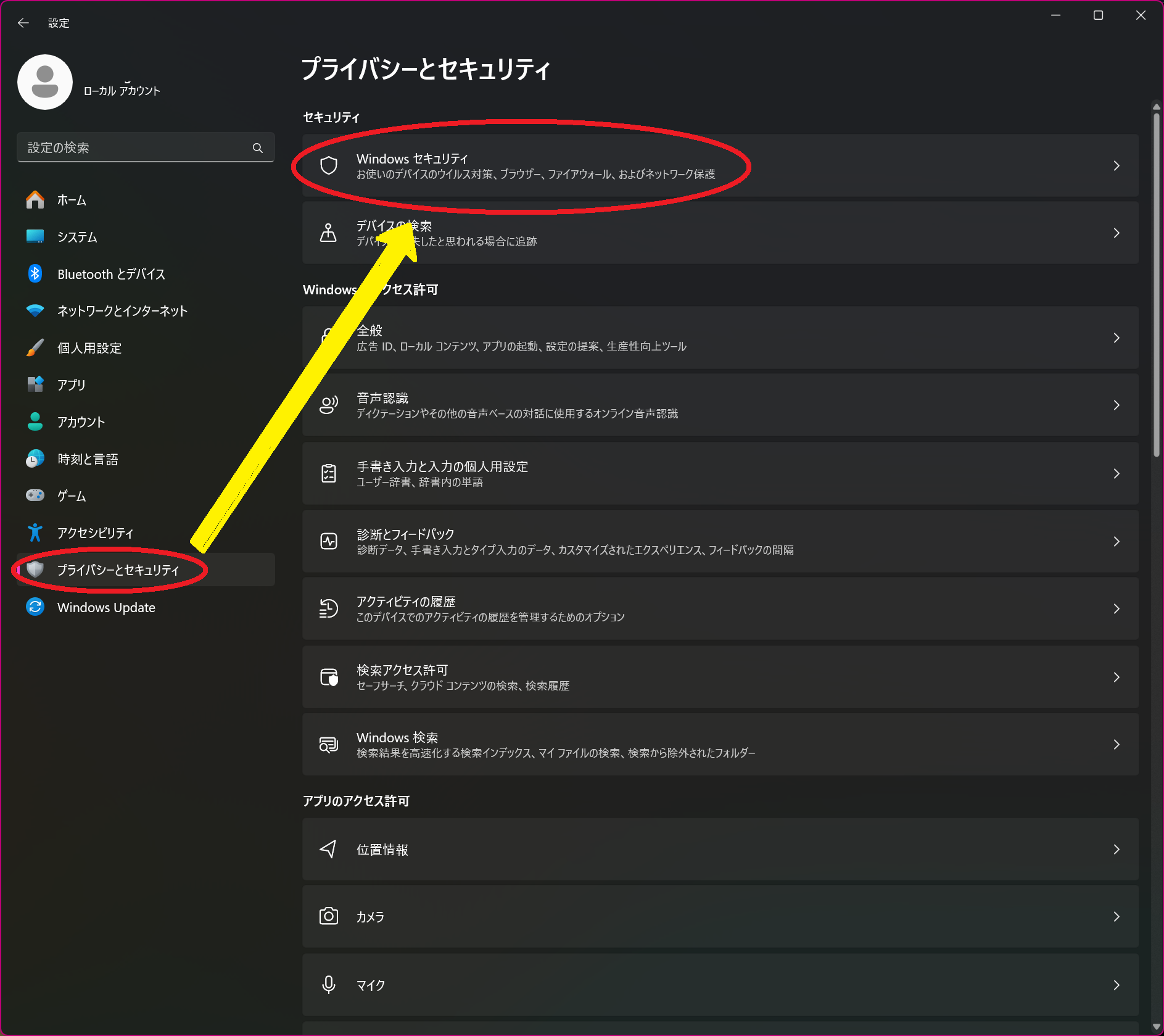Viewport: 1164px width, 1036px height.
Task: Click the Windows セキュリティ shield icon
Action: 329,165
